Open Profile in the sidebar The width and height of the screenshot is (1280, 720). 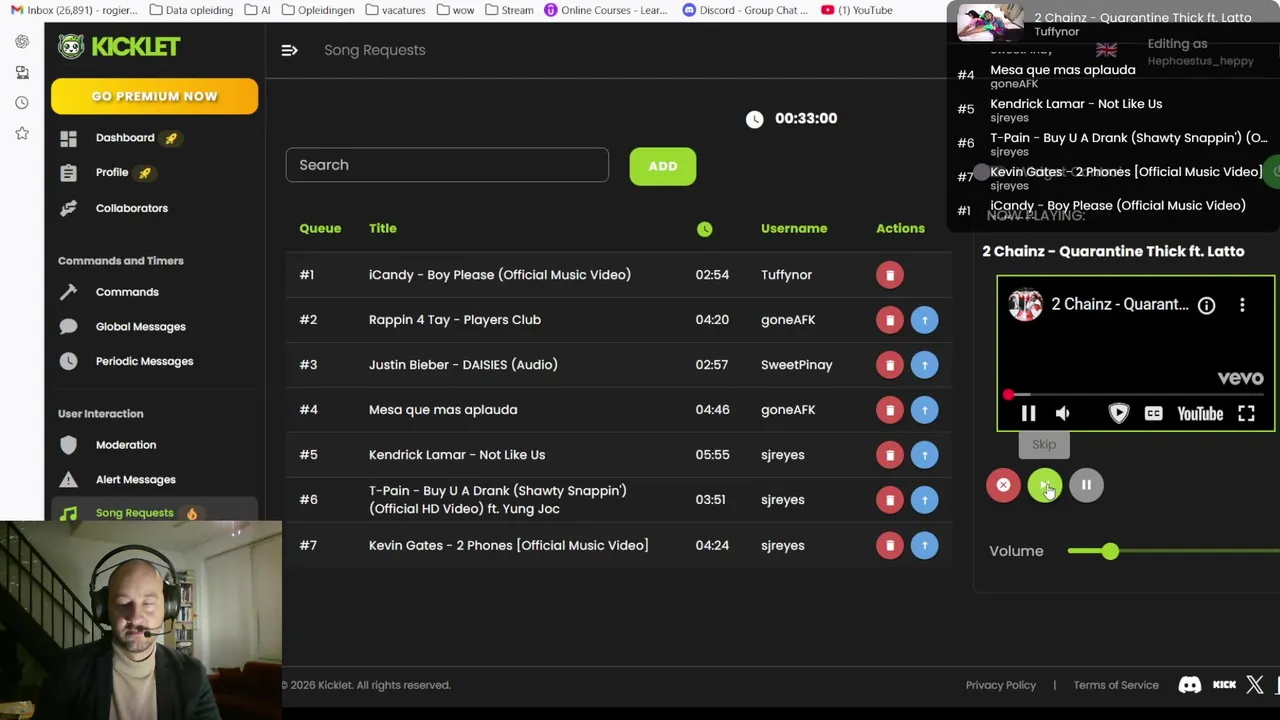(112, 172)
